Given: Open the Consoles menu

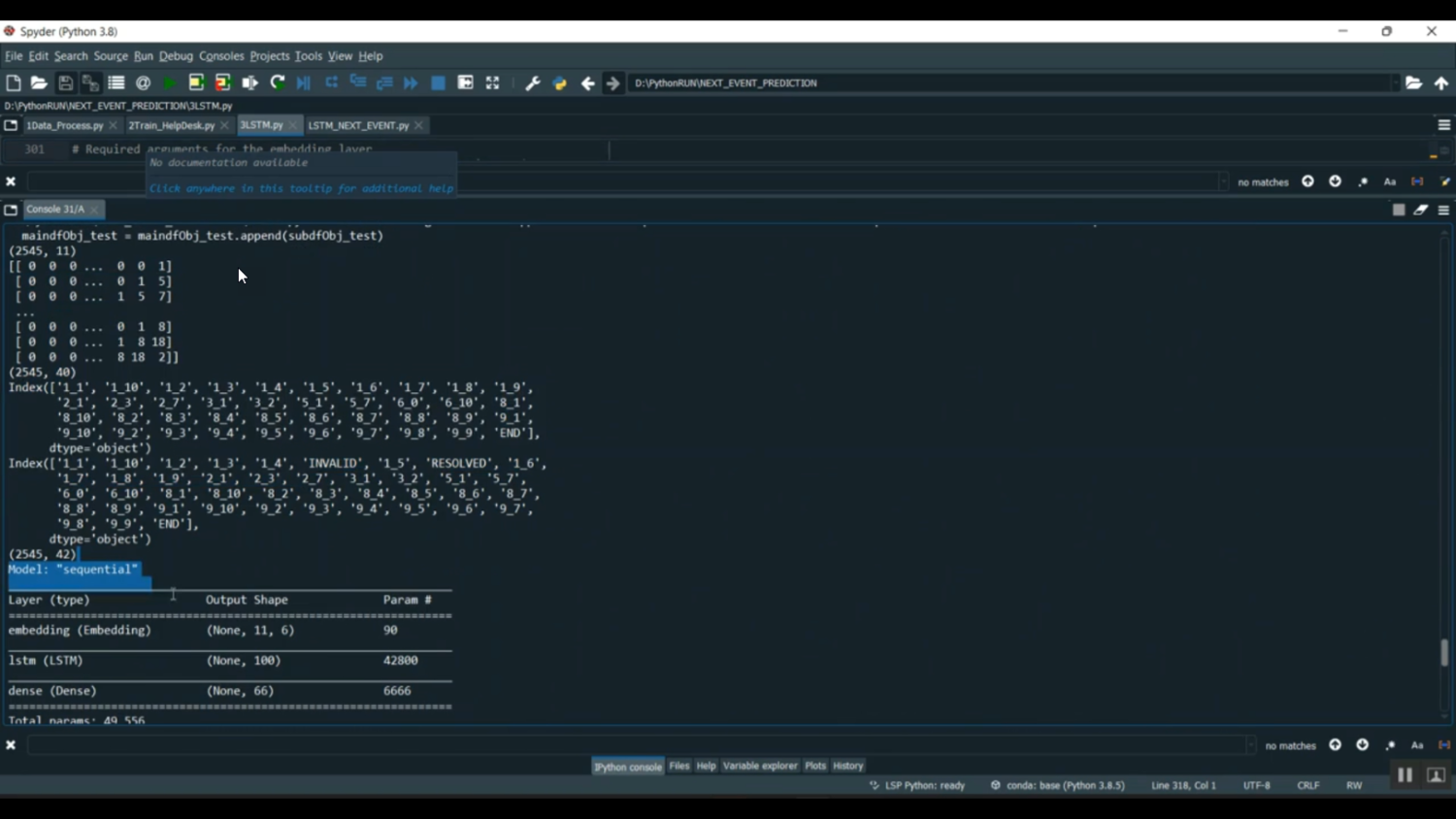Looking at the screenshot, I should point(221,55).
